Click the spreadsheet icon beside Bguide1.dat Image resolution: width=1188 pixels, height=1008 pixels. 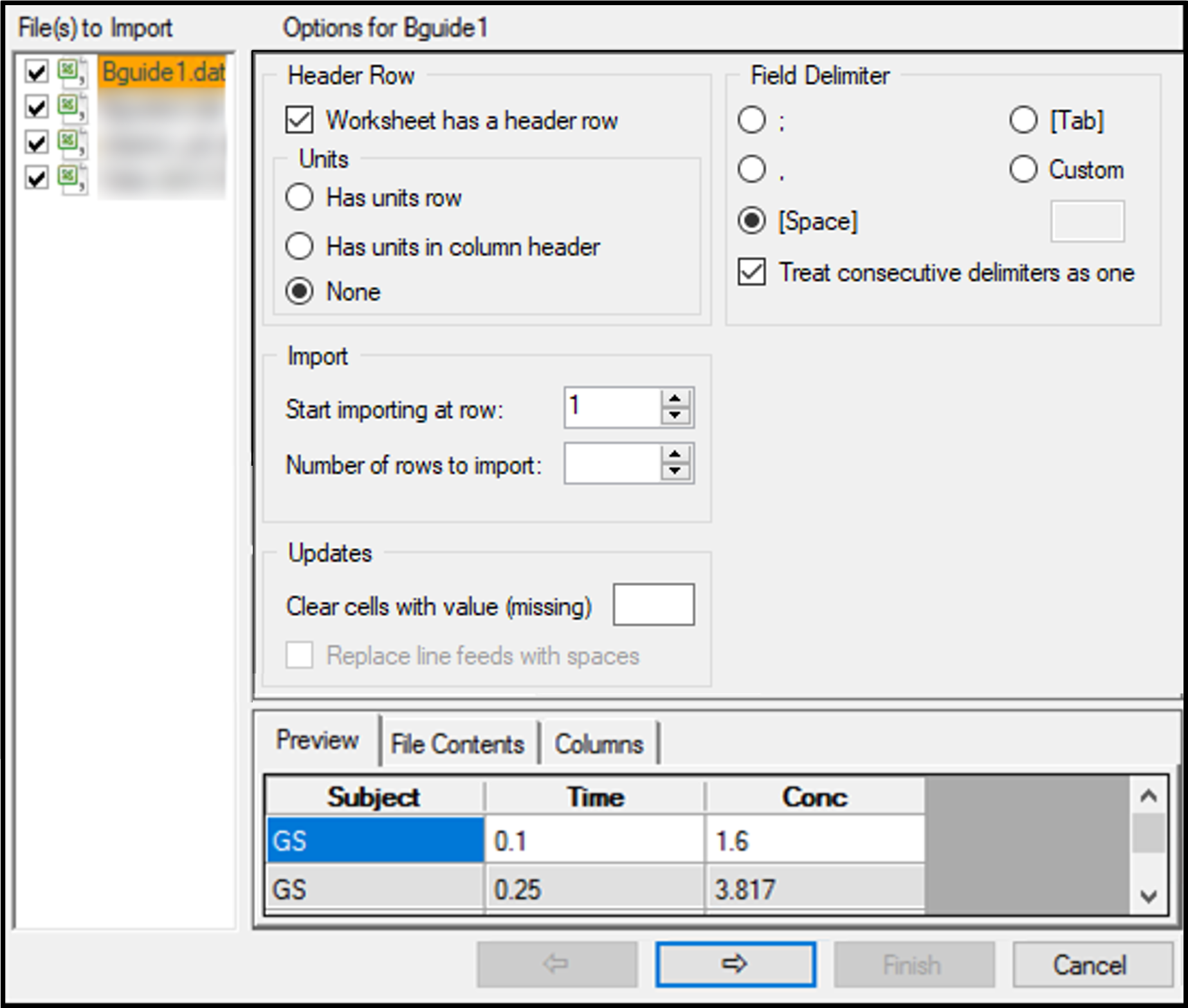(68, 73)
